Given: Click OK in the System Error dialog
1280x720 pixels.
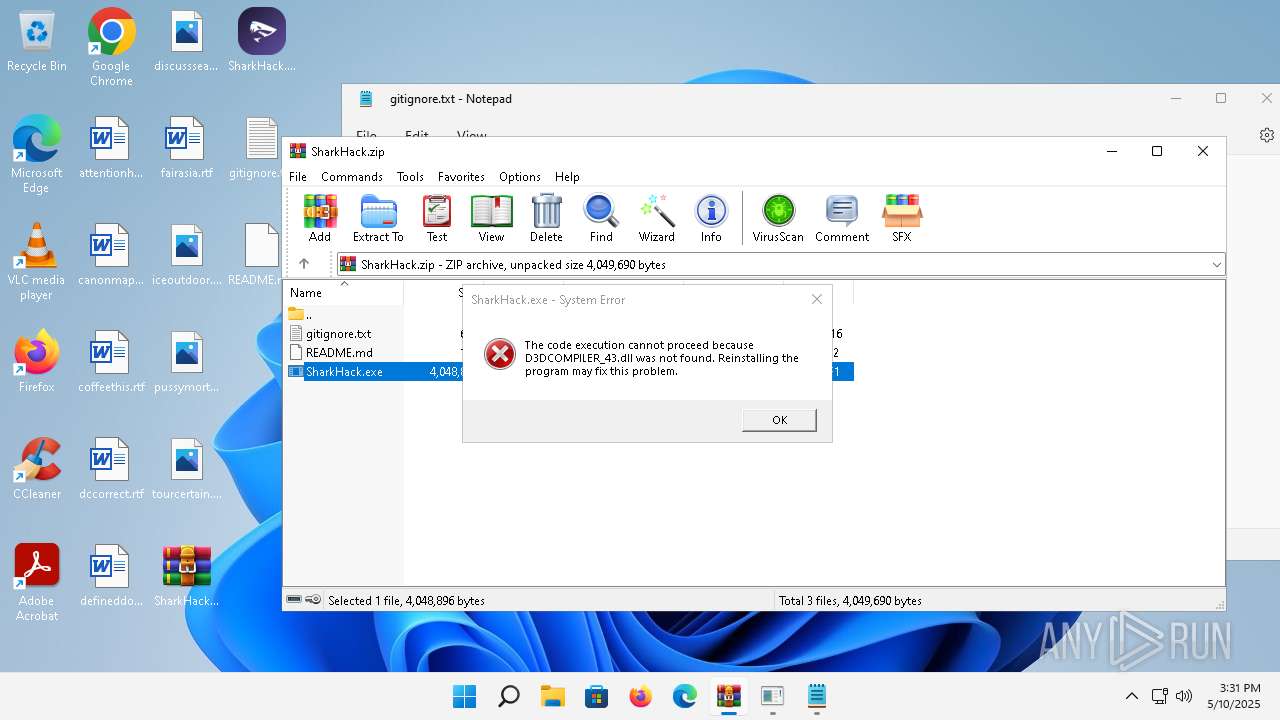Looking at the screenshot, I should 779,420.
